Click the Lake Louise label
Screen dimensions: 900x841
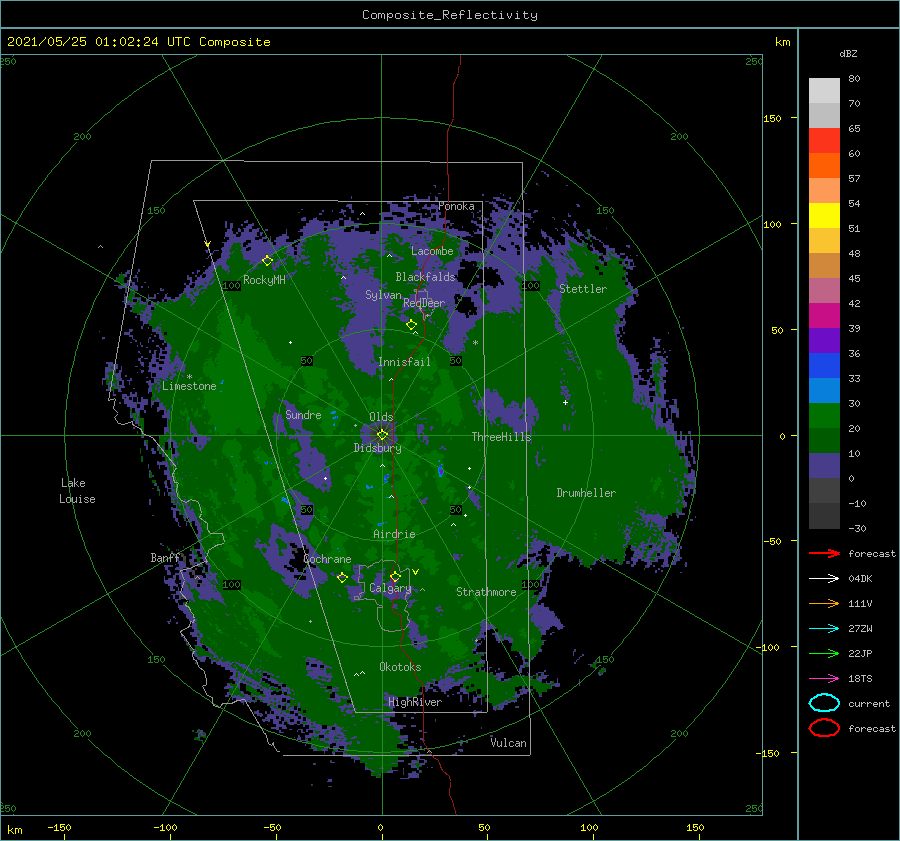point(77,491)
